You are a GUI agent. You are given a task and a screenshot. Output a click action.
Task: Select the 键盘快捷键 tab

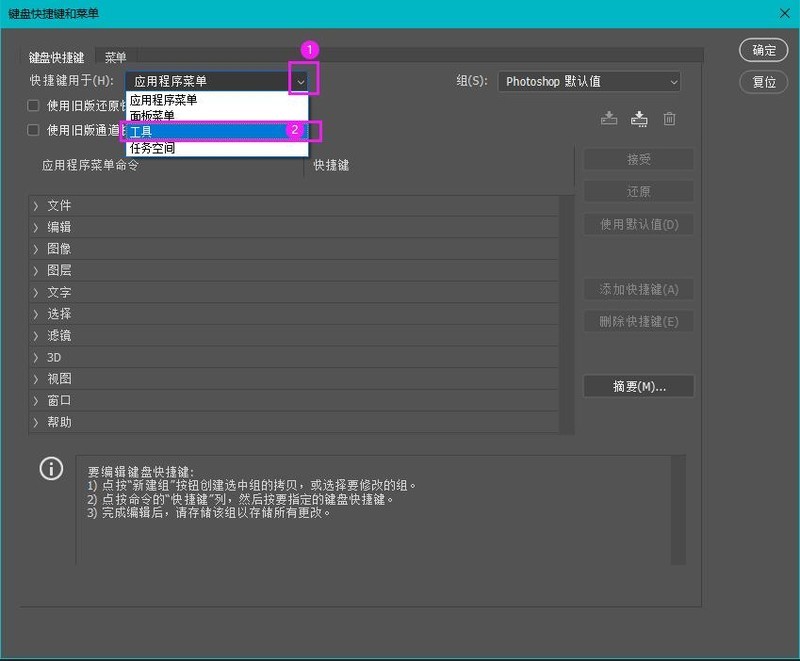pyautogui.click(x=55, y=57)
